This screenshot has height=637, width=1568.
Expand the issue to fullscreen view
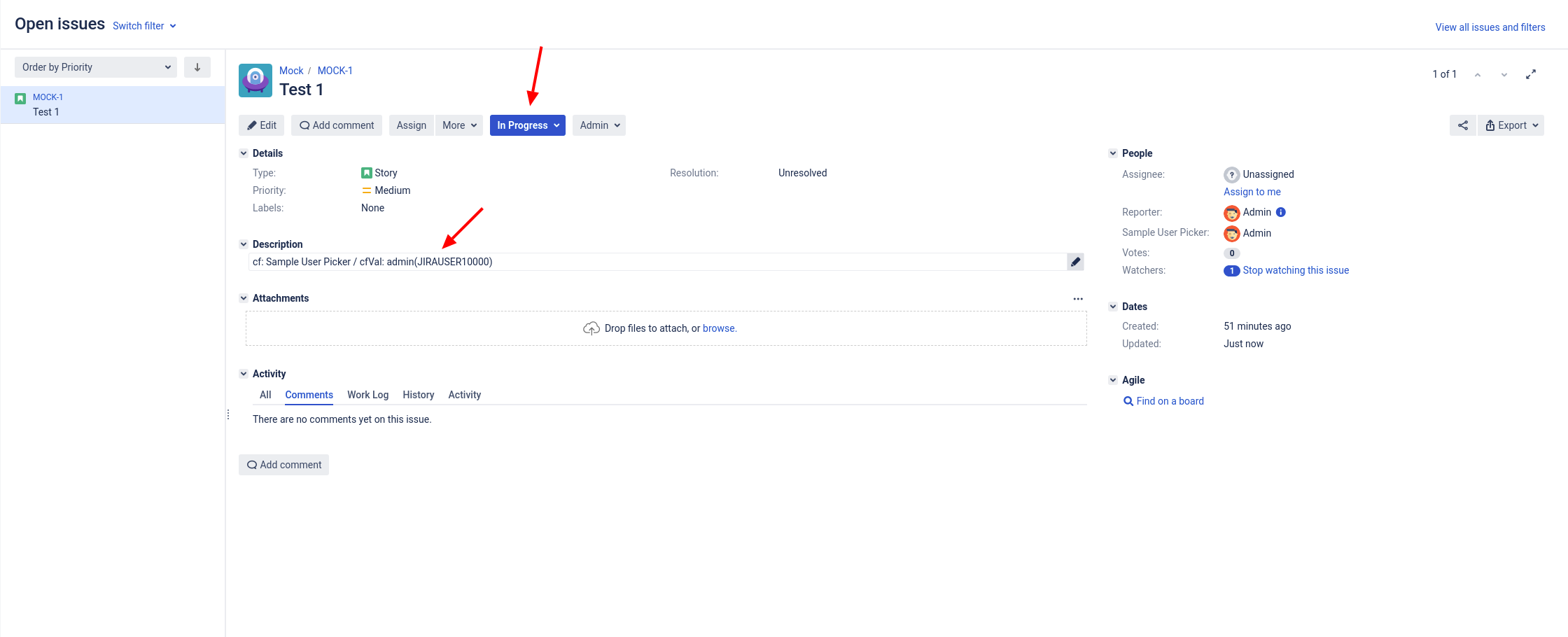coord(1531,73)
